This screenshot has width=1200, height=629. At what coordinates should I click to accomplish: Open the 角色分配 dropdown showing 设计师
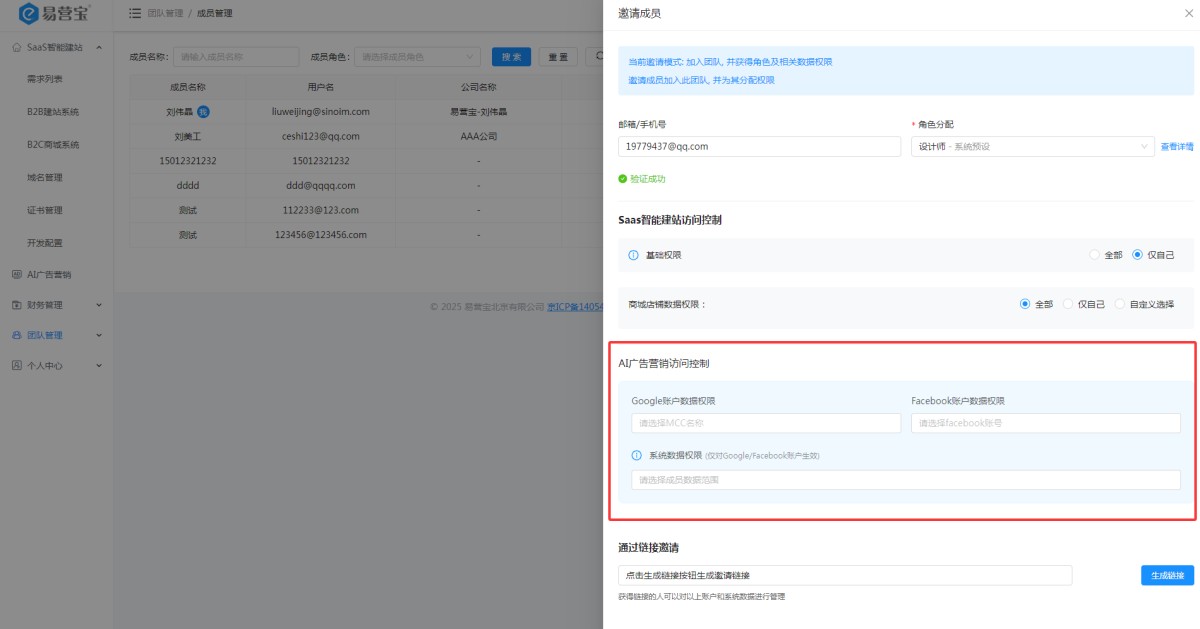[1033, 146]
